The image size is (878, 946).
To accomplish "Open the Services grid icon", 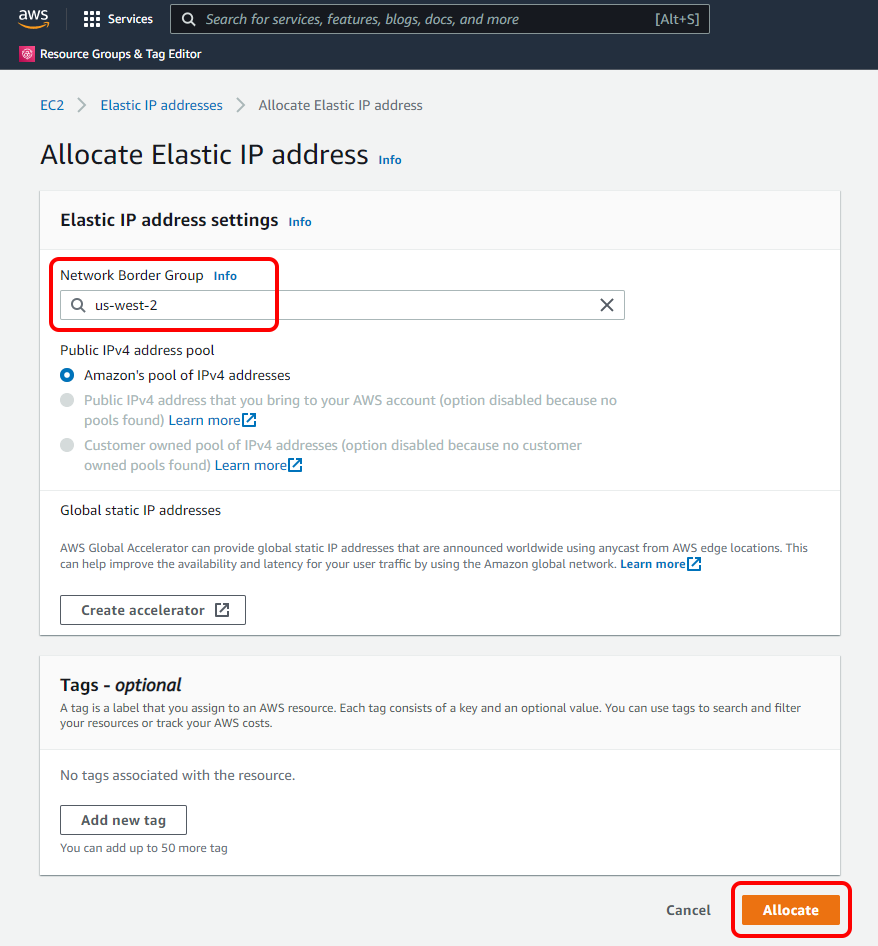I will [92, 19].
